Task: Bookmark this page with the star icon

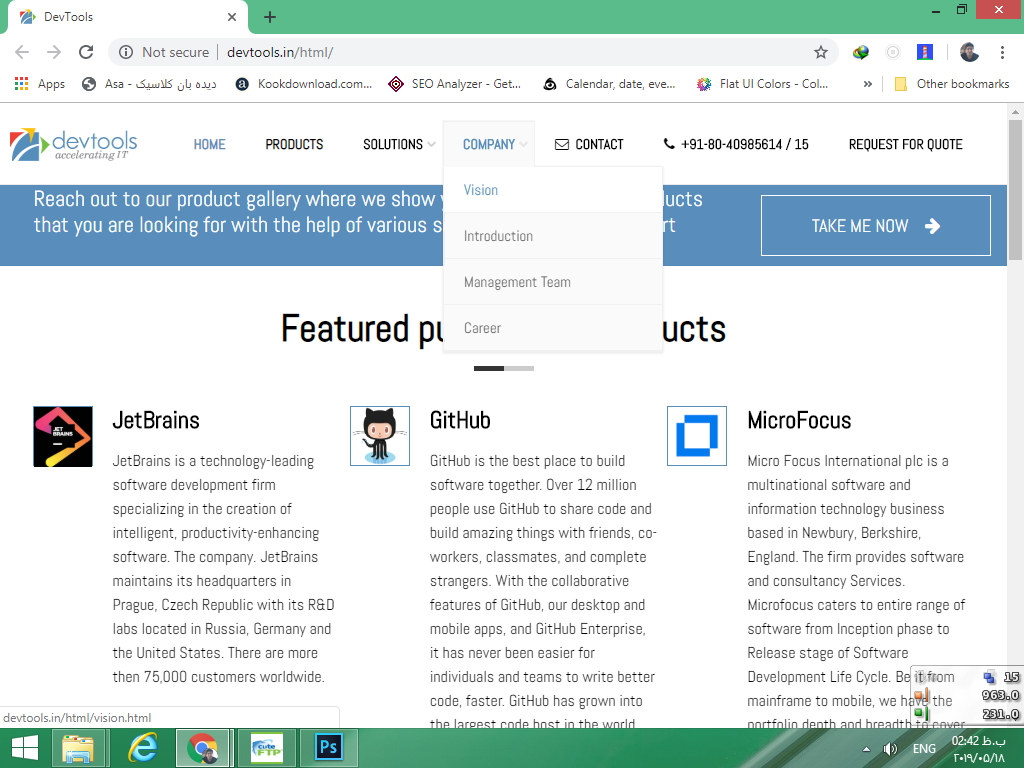Action: (821, 52)
